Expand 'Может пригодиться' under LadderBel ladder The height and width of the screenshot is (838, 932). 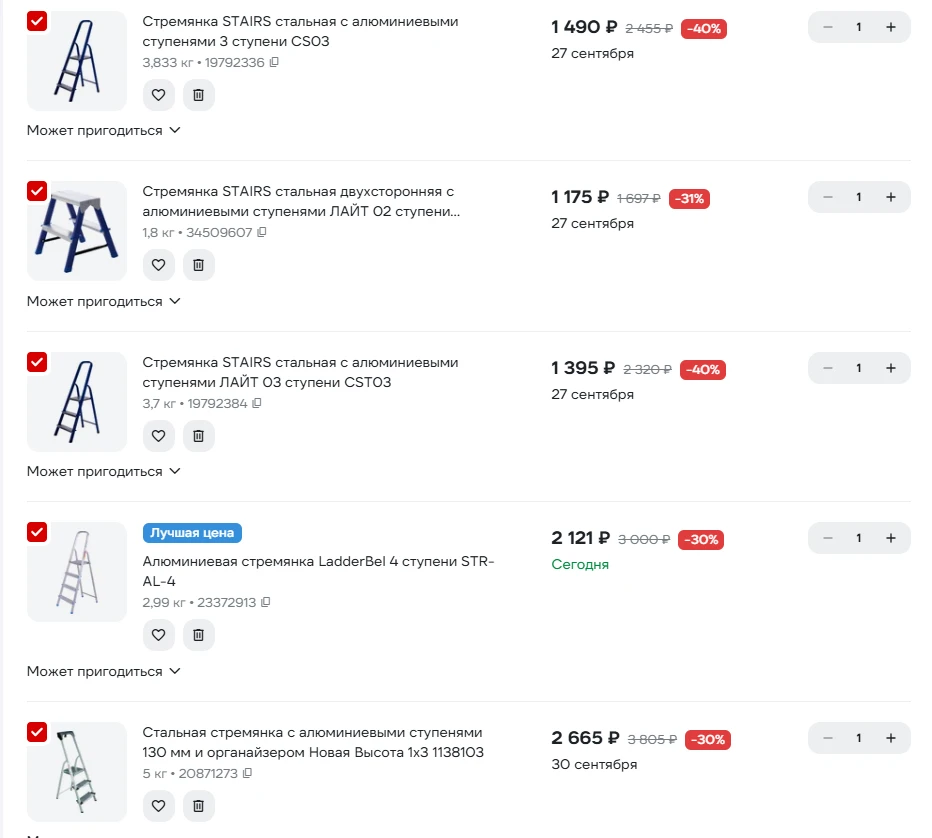[103, 671]
